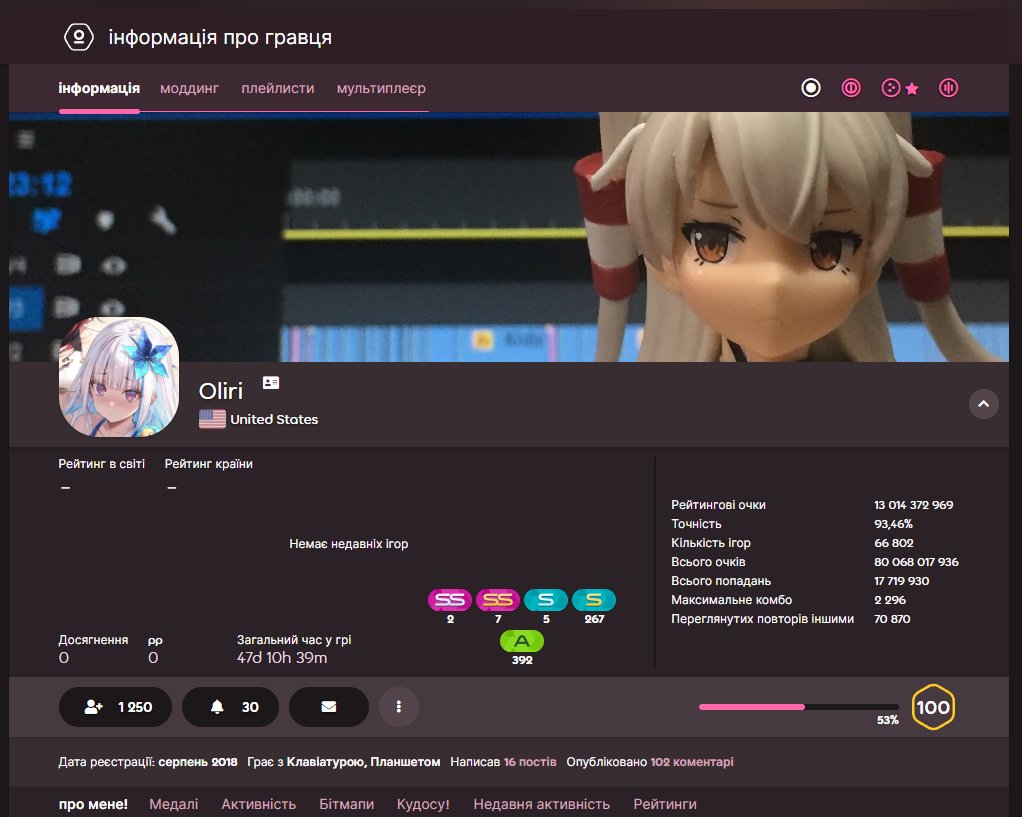Go to the про мене! section
The height and width of the screenshot is (817, 1022).
click(93, 804)
